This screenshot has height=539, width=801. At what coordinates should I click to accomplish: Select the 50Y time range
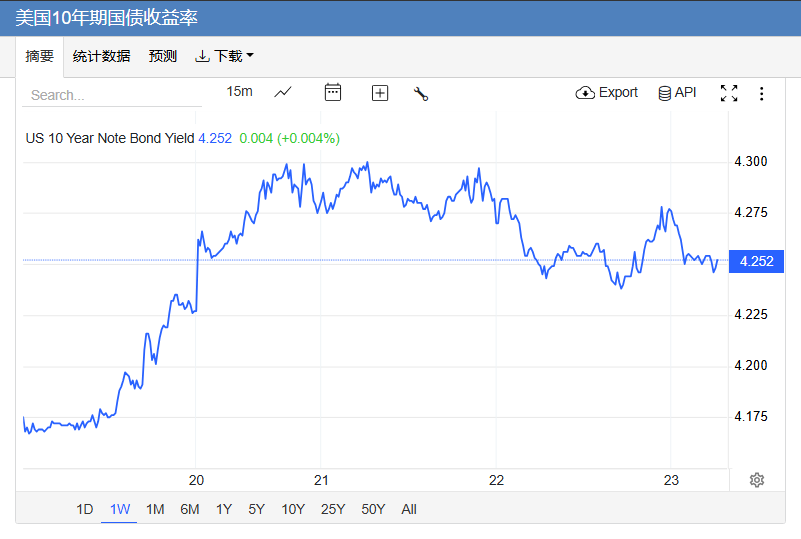(373, 509)
